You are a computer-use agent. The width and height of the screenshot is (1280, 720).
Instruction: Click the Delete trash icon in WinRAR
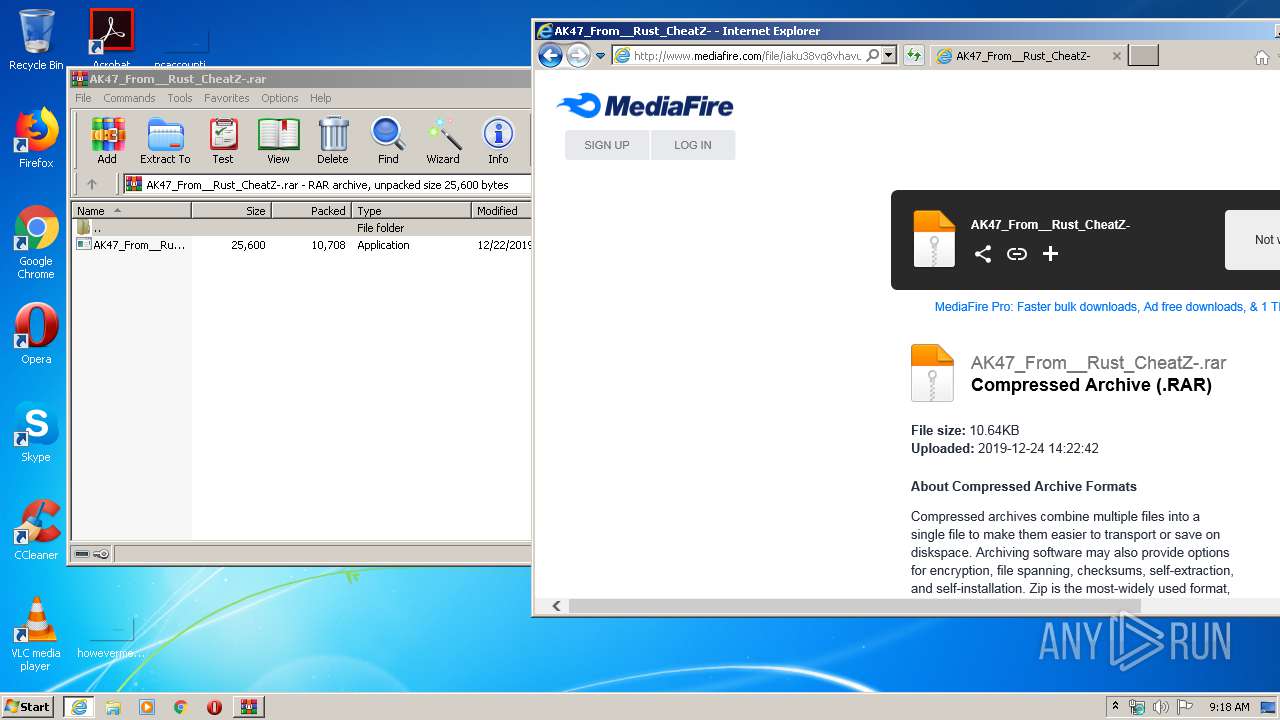click(333, 140)
